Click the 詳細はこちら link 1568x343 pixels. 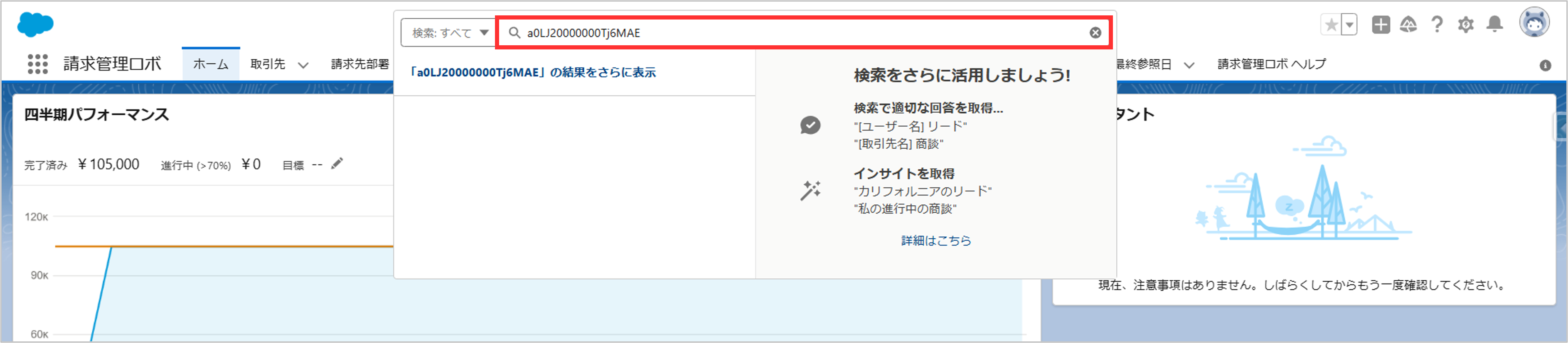coord(935,241)
